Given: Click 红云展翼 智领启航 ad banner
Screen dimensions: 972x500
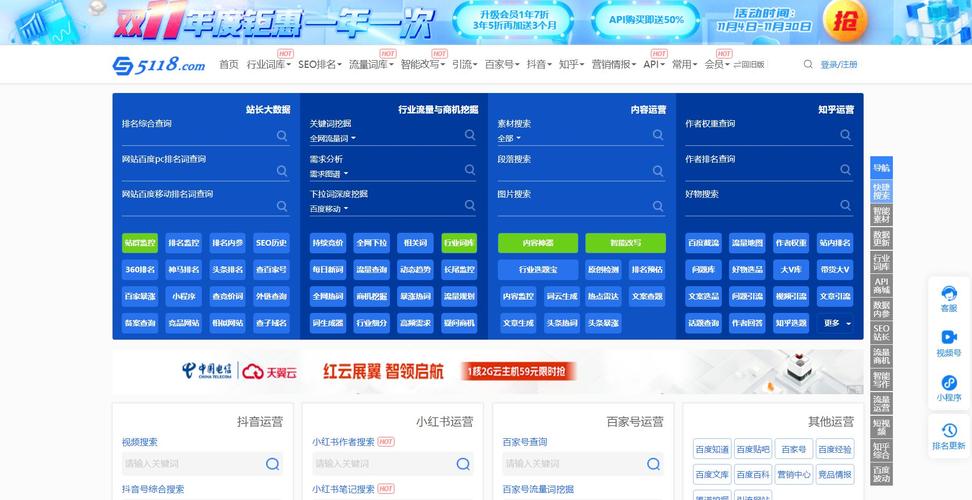Looking at the screenshot, I should tap(487, 372).
